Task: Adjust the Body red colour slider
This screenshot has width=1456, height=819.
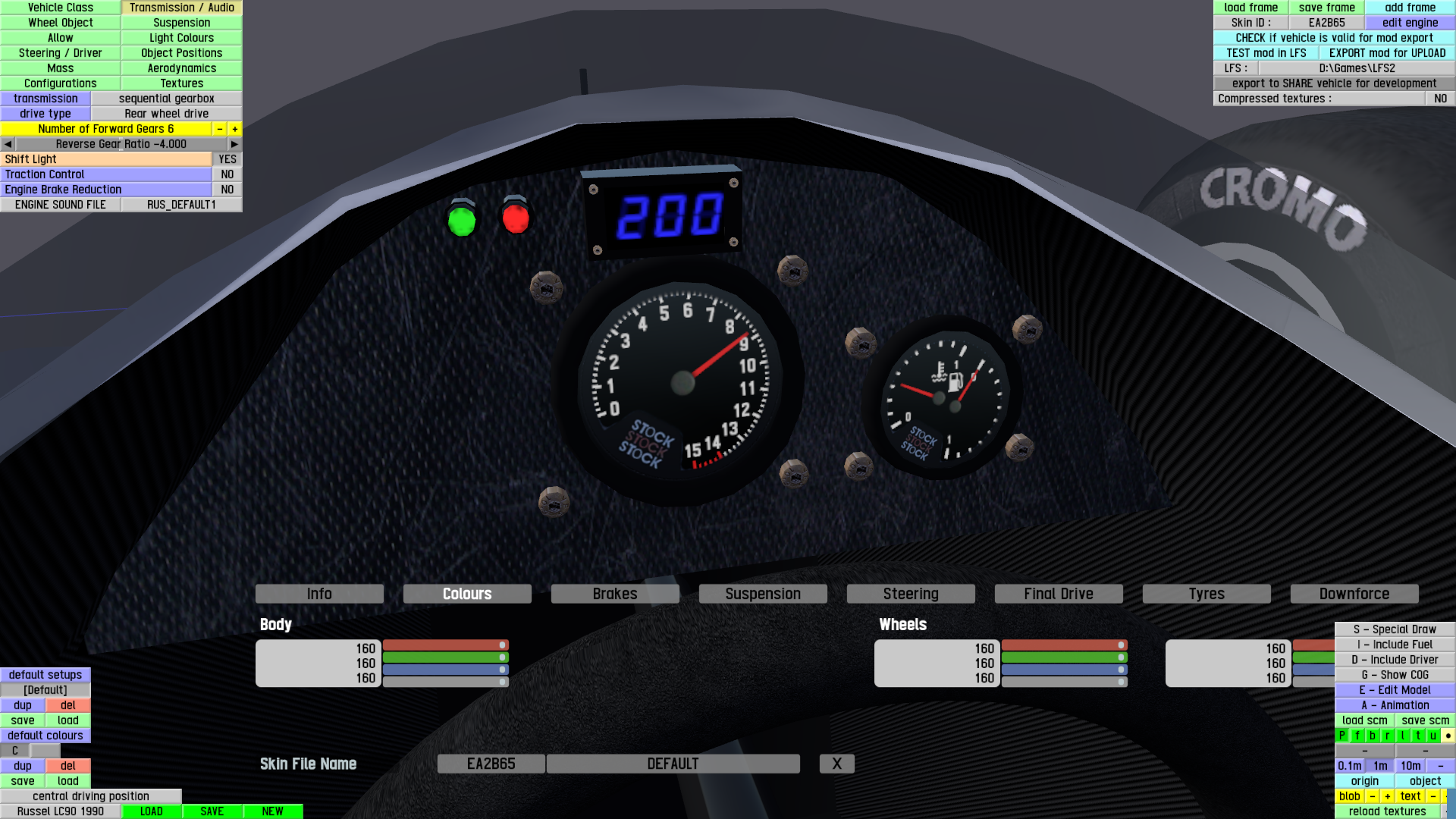Action: click(446, 645)
